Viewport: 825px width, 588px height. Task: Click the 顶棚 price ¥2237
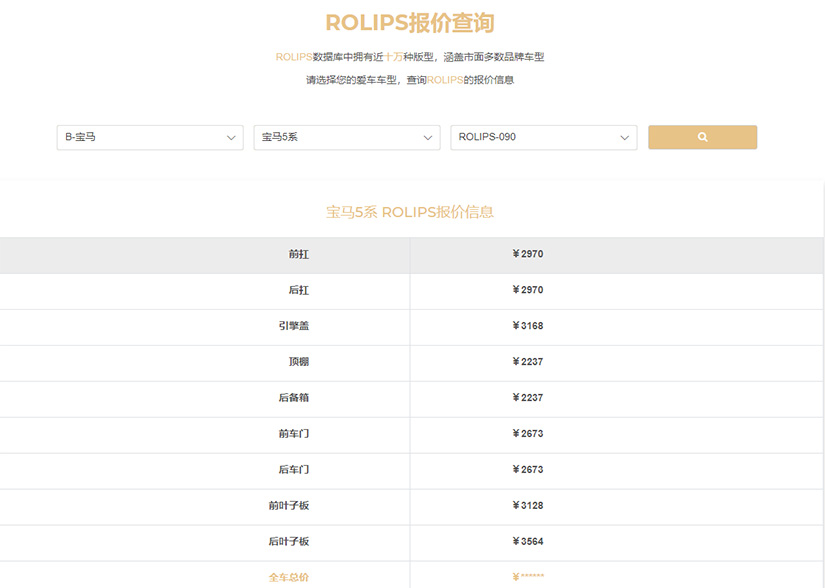click(528, 361)
